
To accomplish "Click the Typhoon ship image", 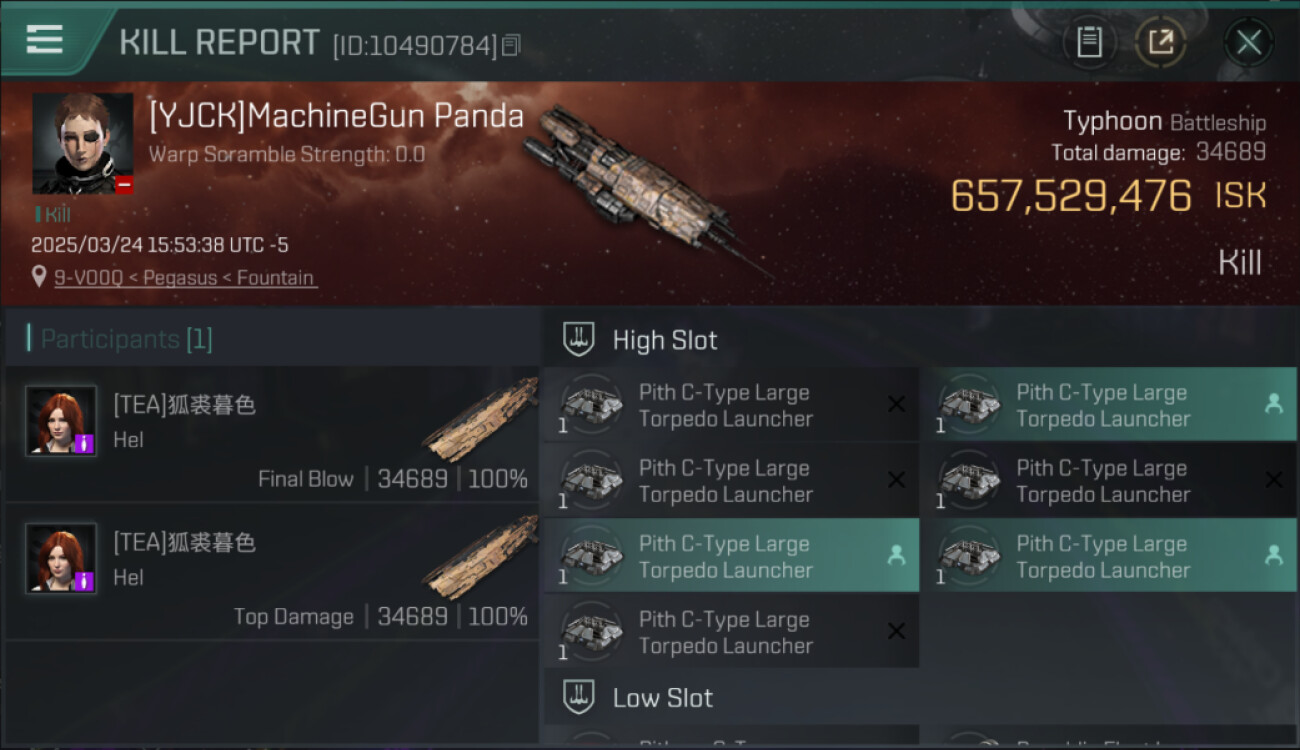I will [x=640, y=185].
